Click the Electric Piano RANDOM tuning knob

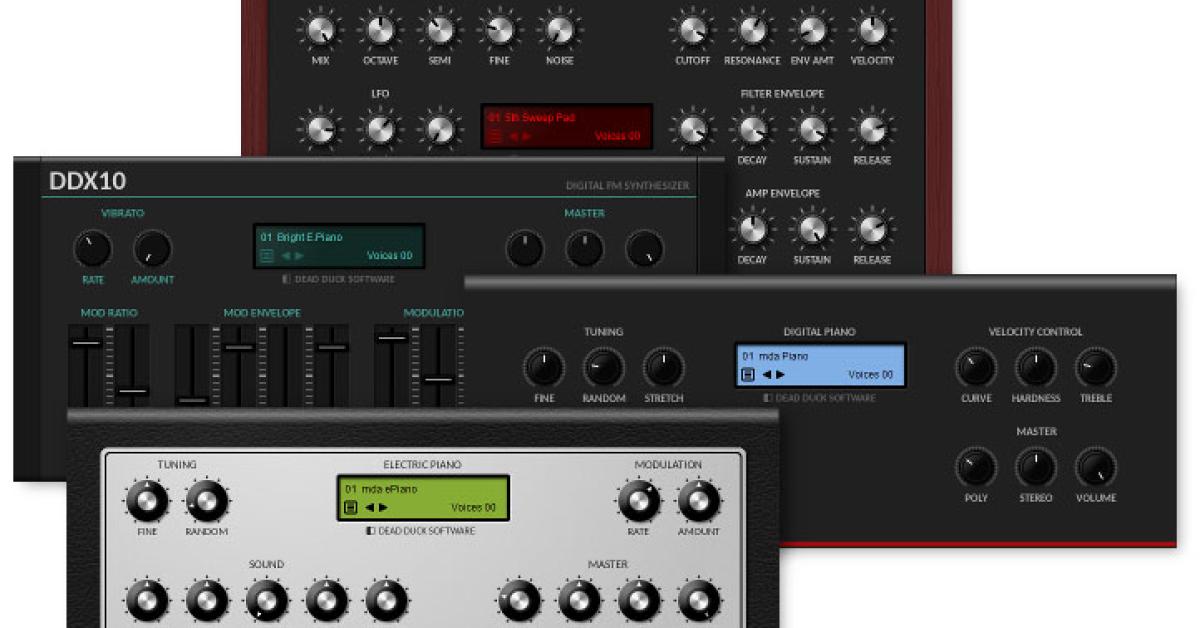[x=207, y=500]
